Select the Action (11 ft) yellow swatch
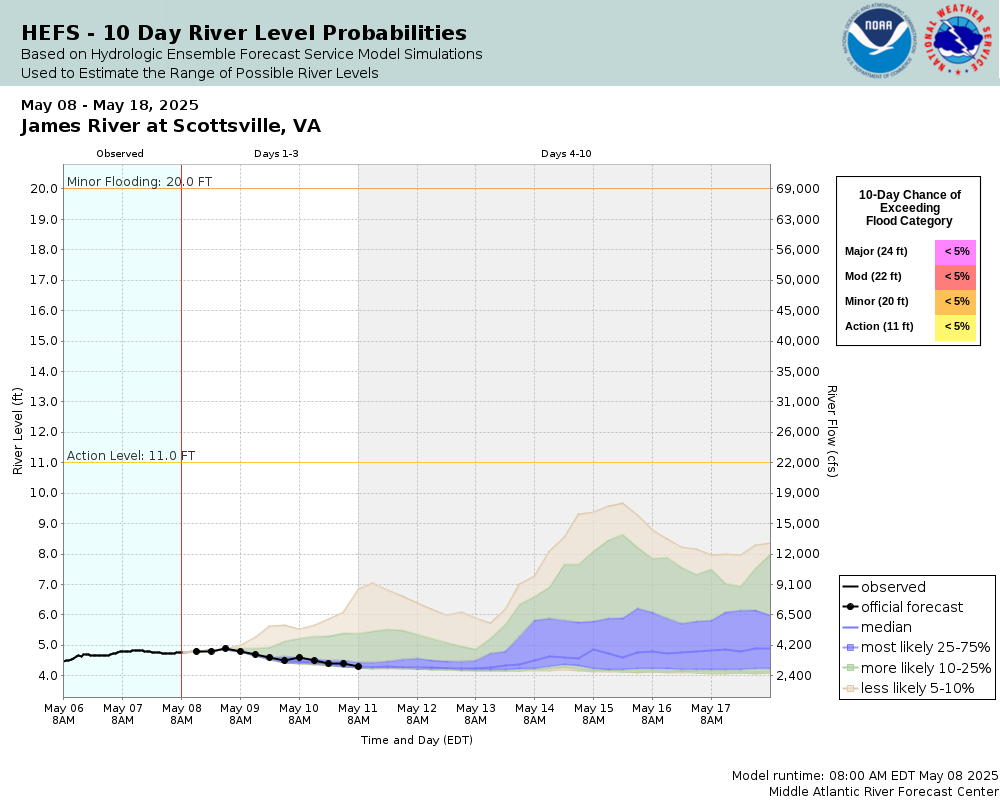 tap(955, 327)
